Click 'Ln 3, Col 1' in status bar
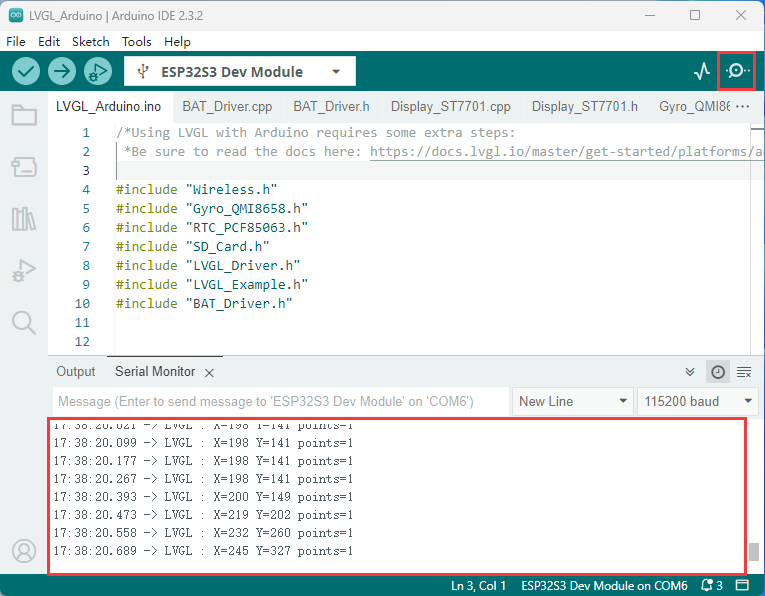 click(478, 585)
